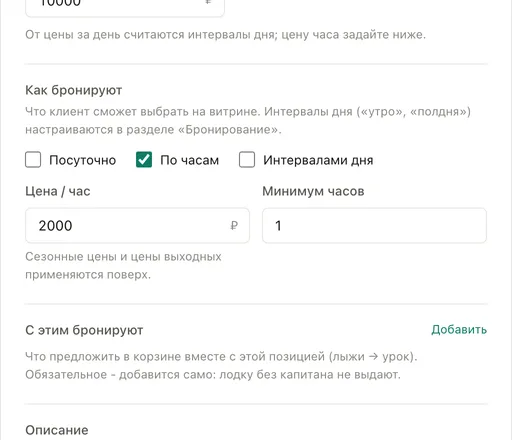This screenshot has height=440, width=512.
Task: Click the Описание section title
Action: (x=57, y=430)
